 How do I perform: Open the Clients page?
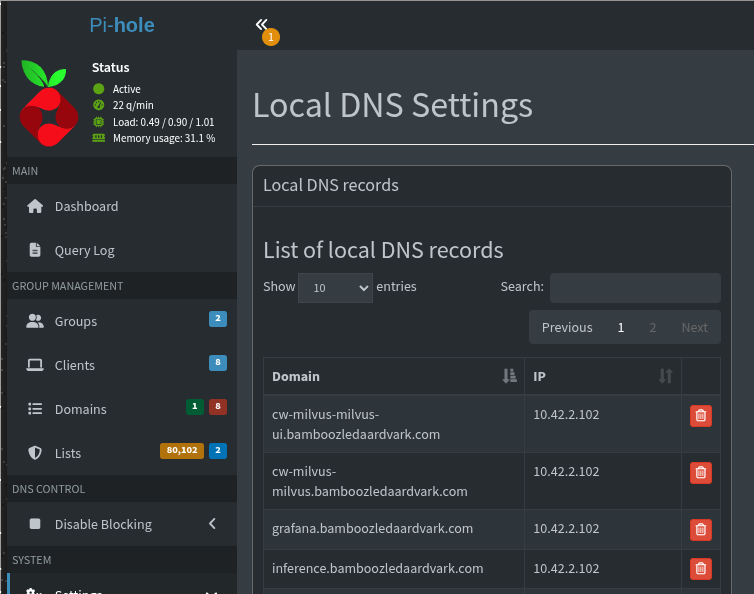(x=75, y=365)
